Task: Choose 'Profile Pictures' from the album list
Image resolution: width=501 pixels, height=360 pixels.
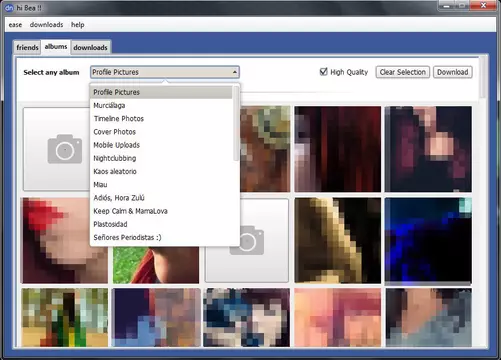Action: 161,92
